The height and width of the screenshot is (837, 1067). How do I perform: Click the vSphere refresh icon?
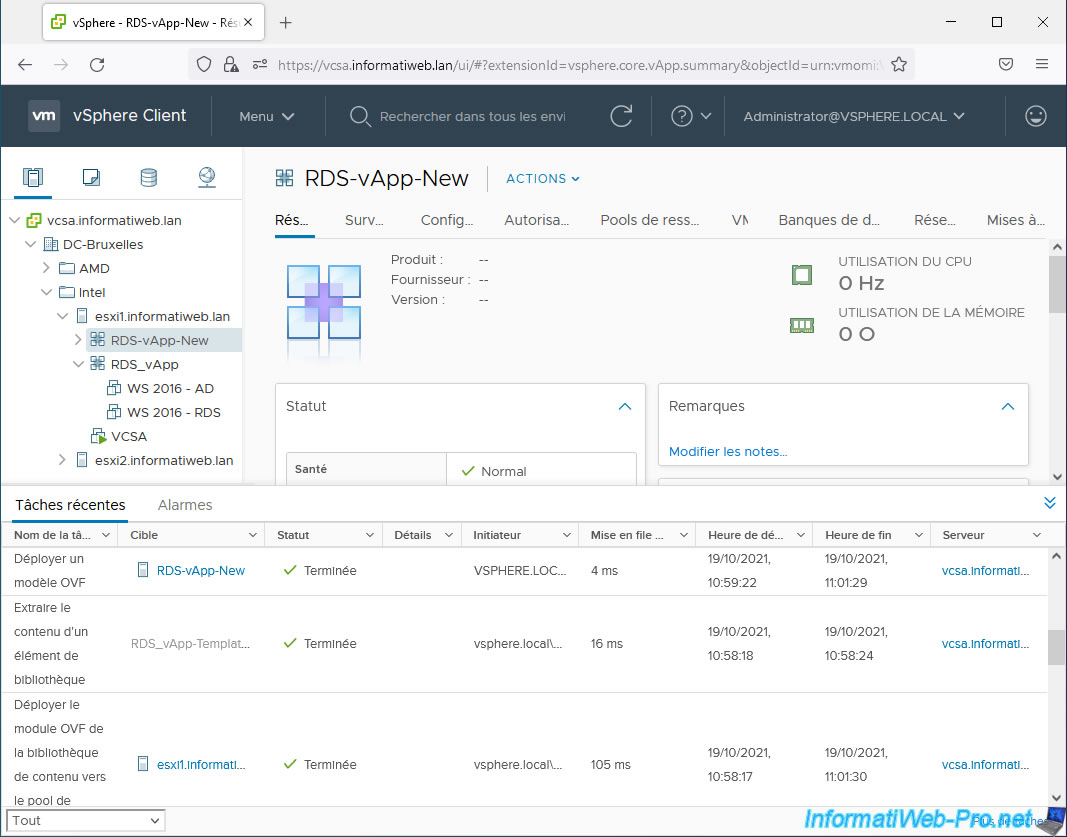621,116
